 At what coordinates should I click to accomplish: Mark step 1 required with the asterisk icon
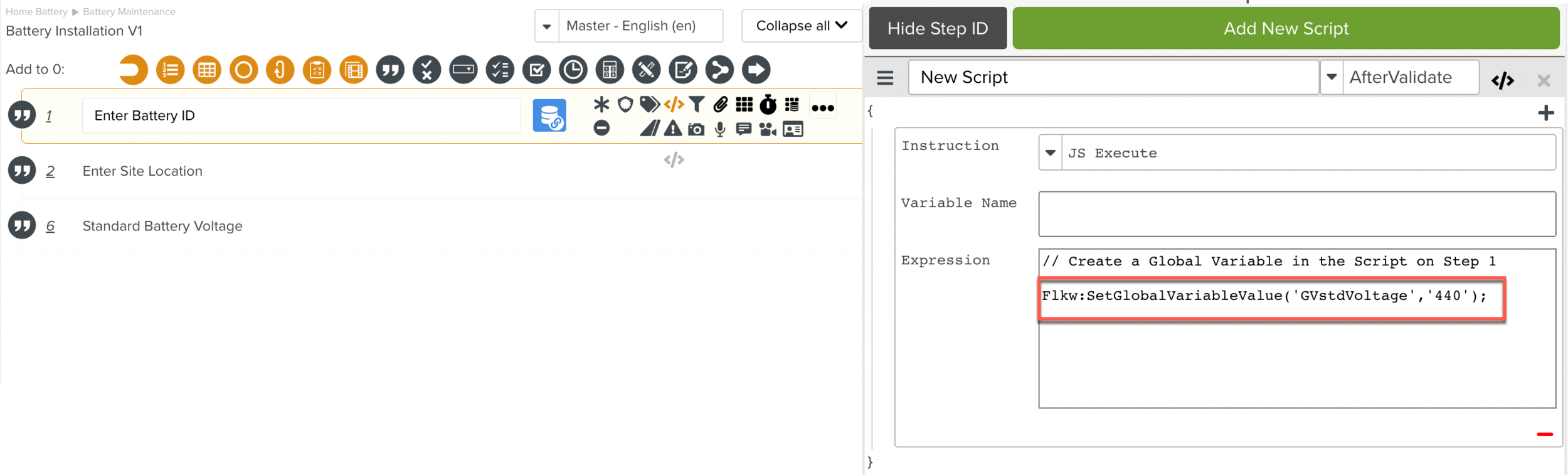point(601,104)
